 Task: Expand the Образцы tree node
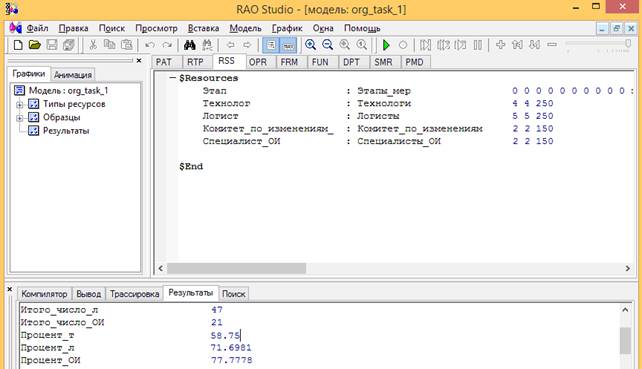(19, 118)
